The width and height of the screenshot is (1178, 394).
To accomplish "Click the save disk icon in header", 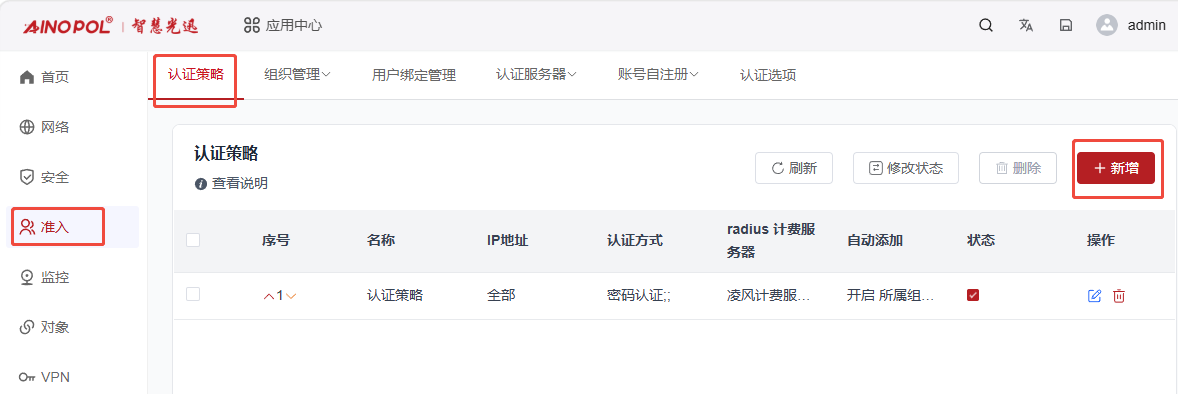I will point(1065,26).
